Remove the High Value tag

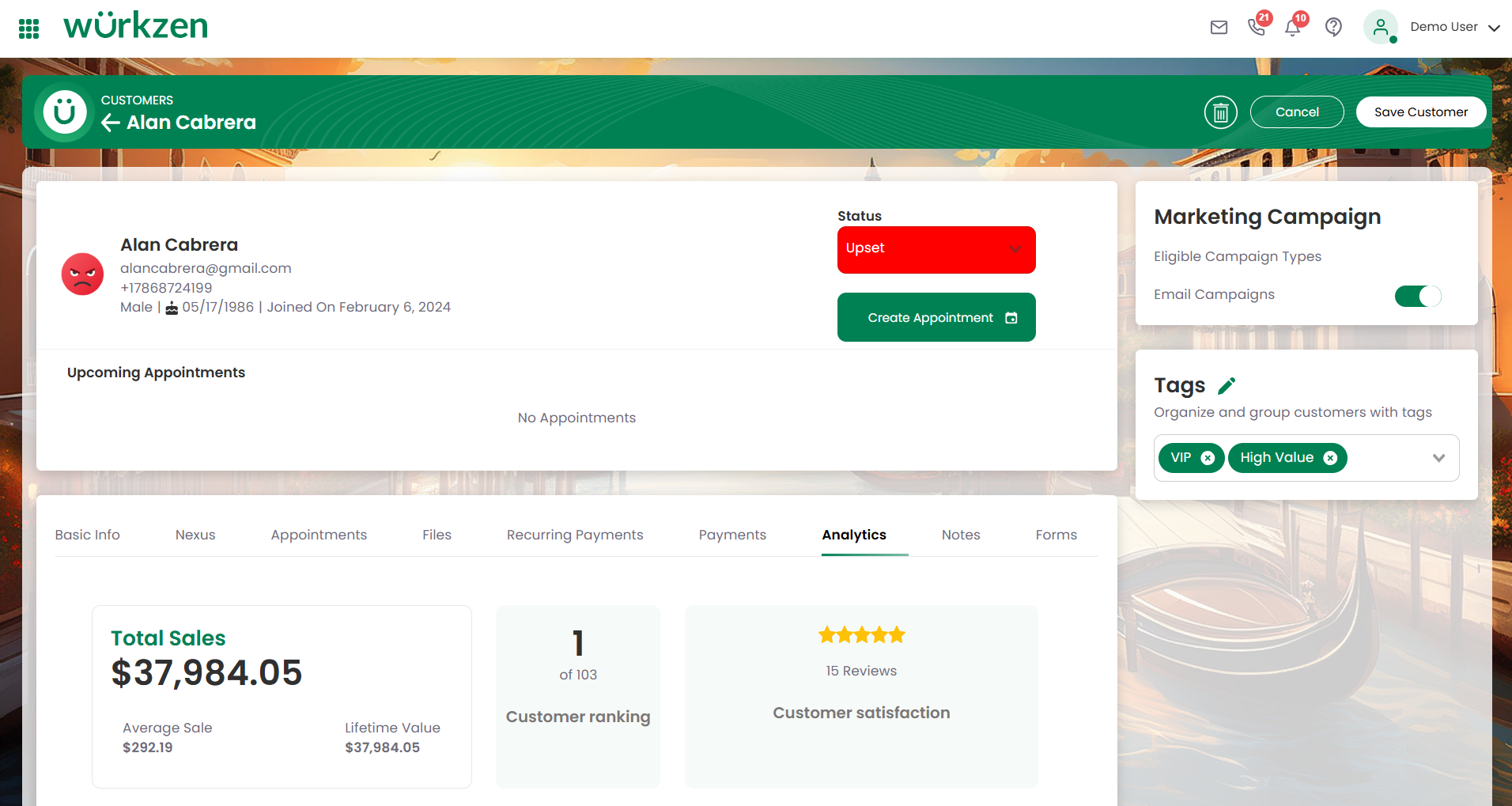(x=1330, y=458)
